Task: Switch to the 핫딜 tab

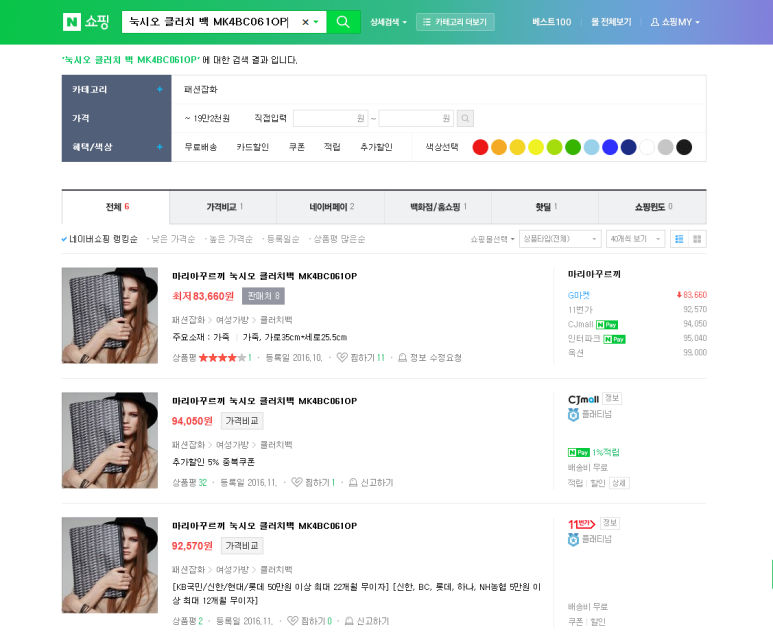Action: pos(545,207)
